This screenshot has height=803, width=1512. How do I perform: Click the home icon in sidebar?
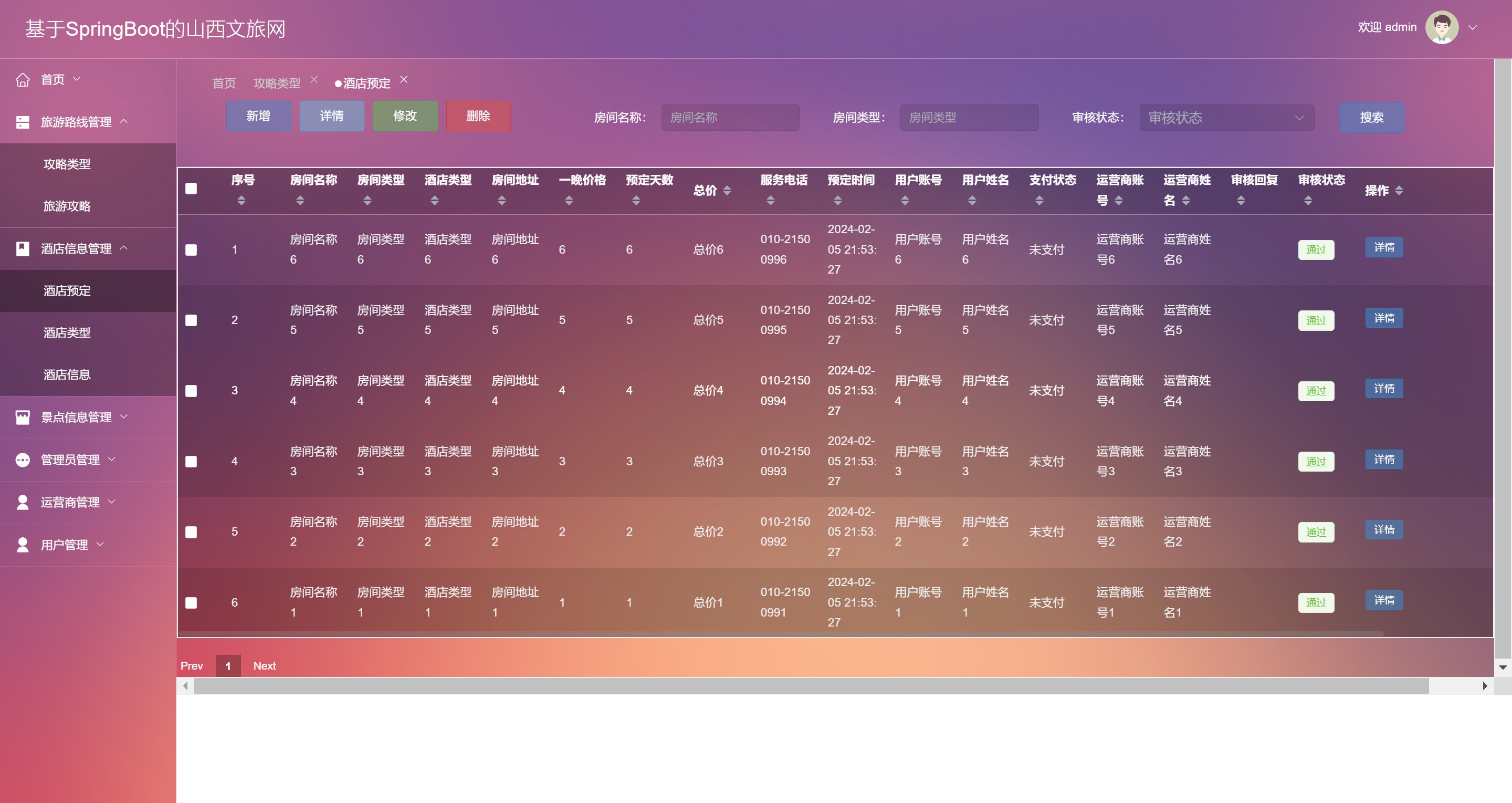(22, 80)
